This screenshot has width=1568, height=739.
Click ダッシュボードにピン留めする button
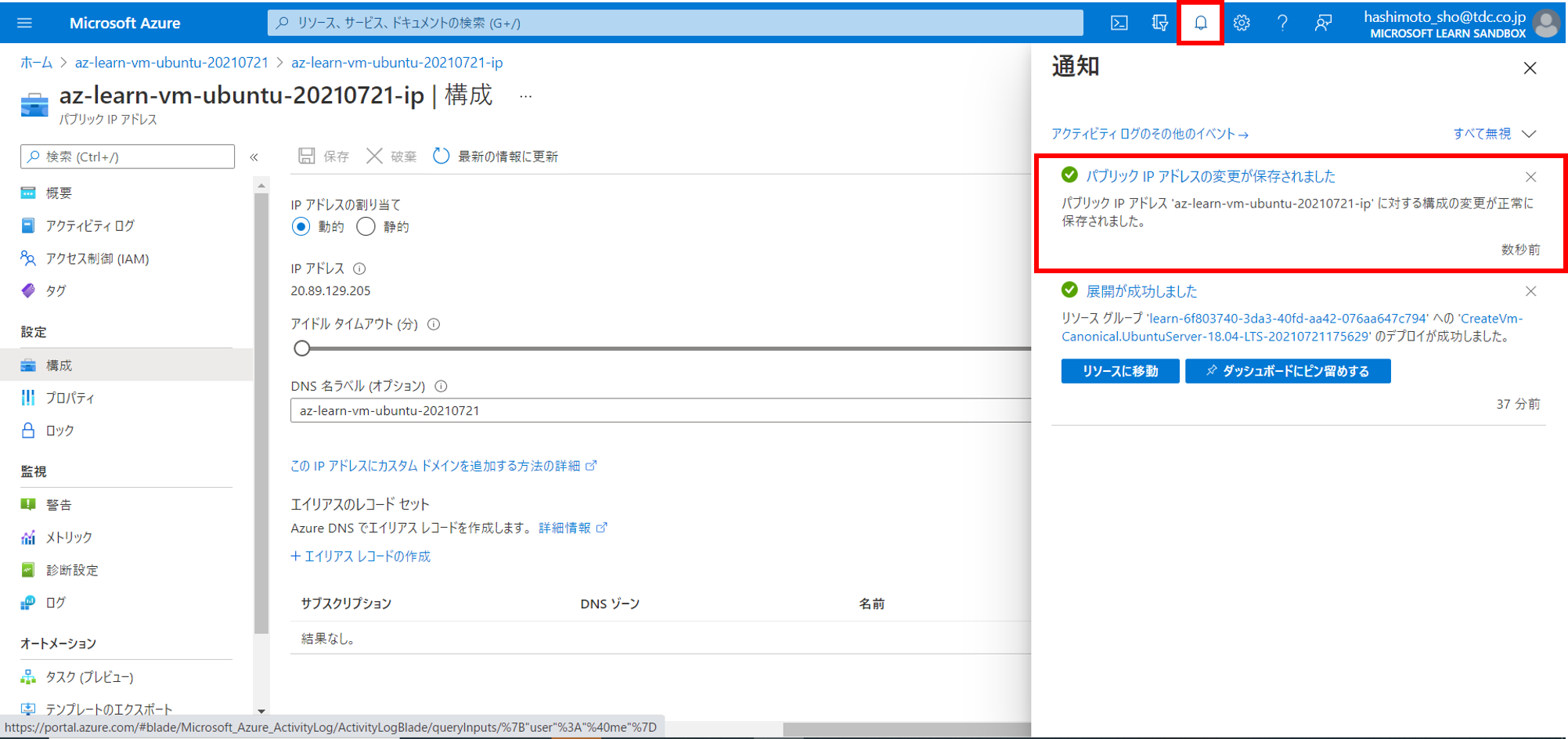coord(1288,371)
